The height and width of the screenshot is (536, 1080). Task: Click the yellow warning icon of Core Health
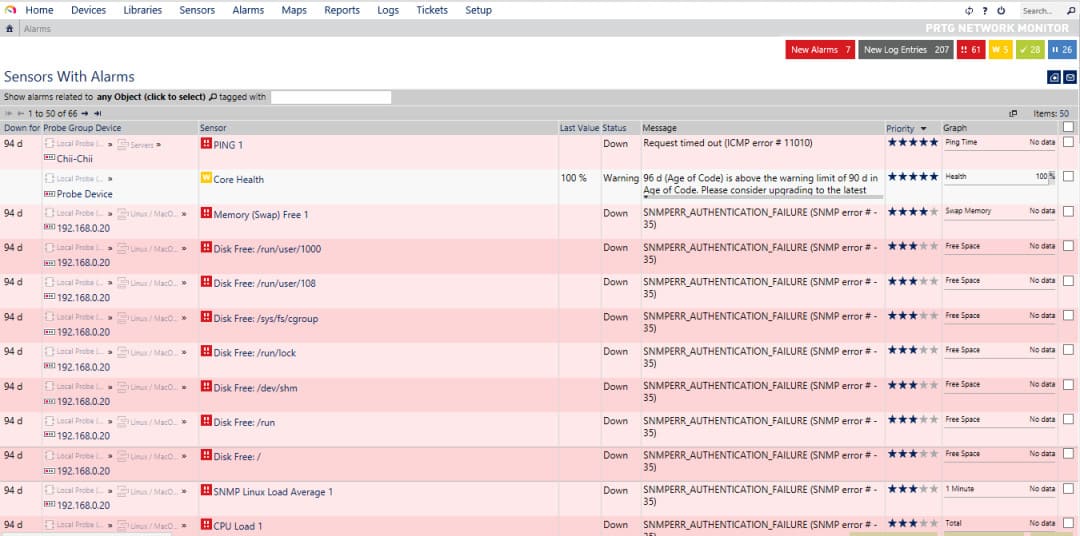(206, 178)
